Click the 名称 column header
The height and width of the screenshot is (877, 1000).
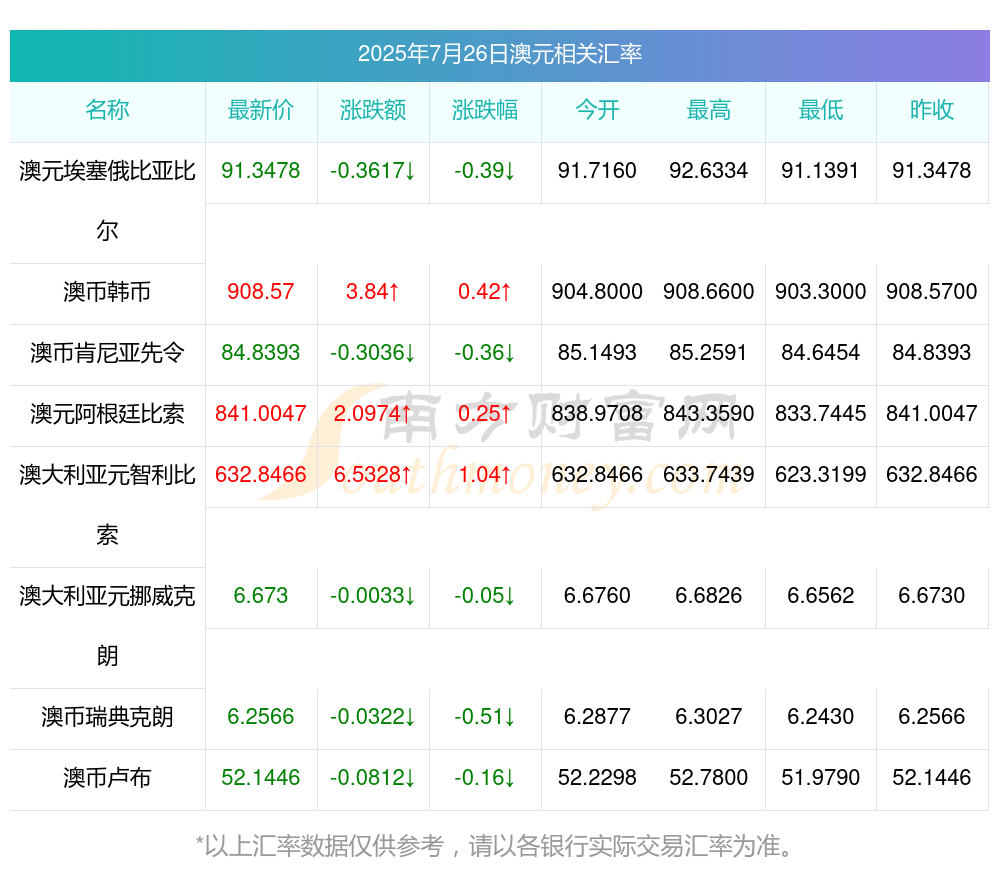pos(107,110)
